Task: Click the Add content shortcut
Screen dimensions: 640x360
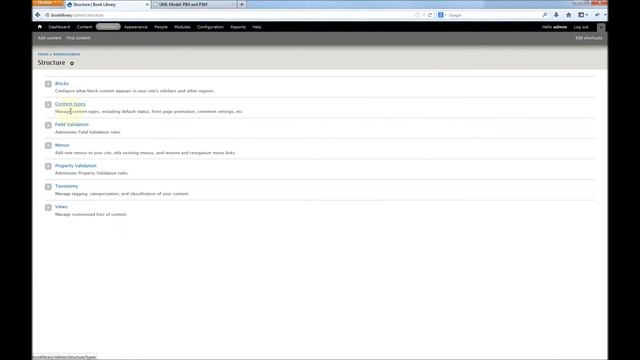Action: [49, 38]
